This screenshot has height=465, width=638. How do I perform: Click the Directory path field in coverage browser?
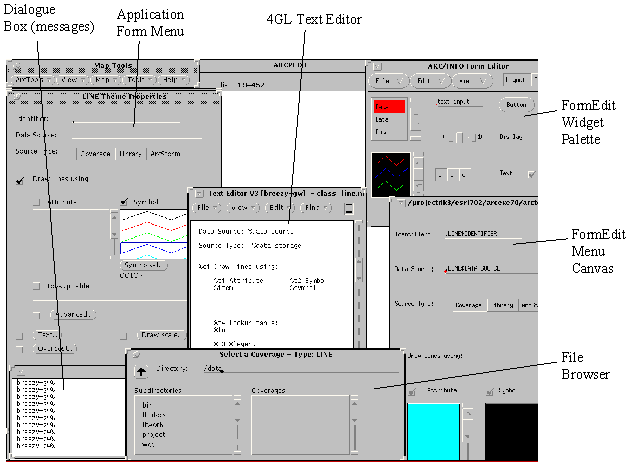[301, 368]
